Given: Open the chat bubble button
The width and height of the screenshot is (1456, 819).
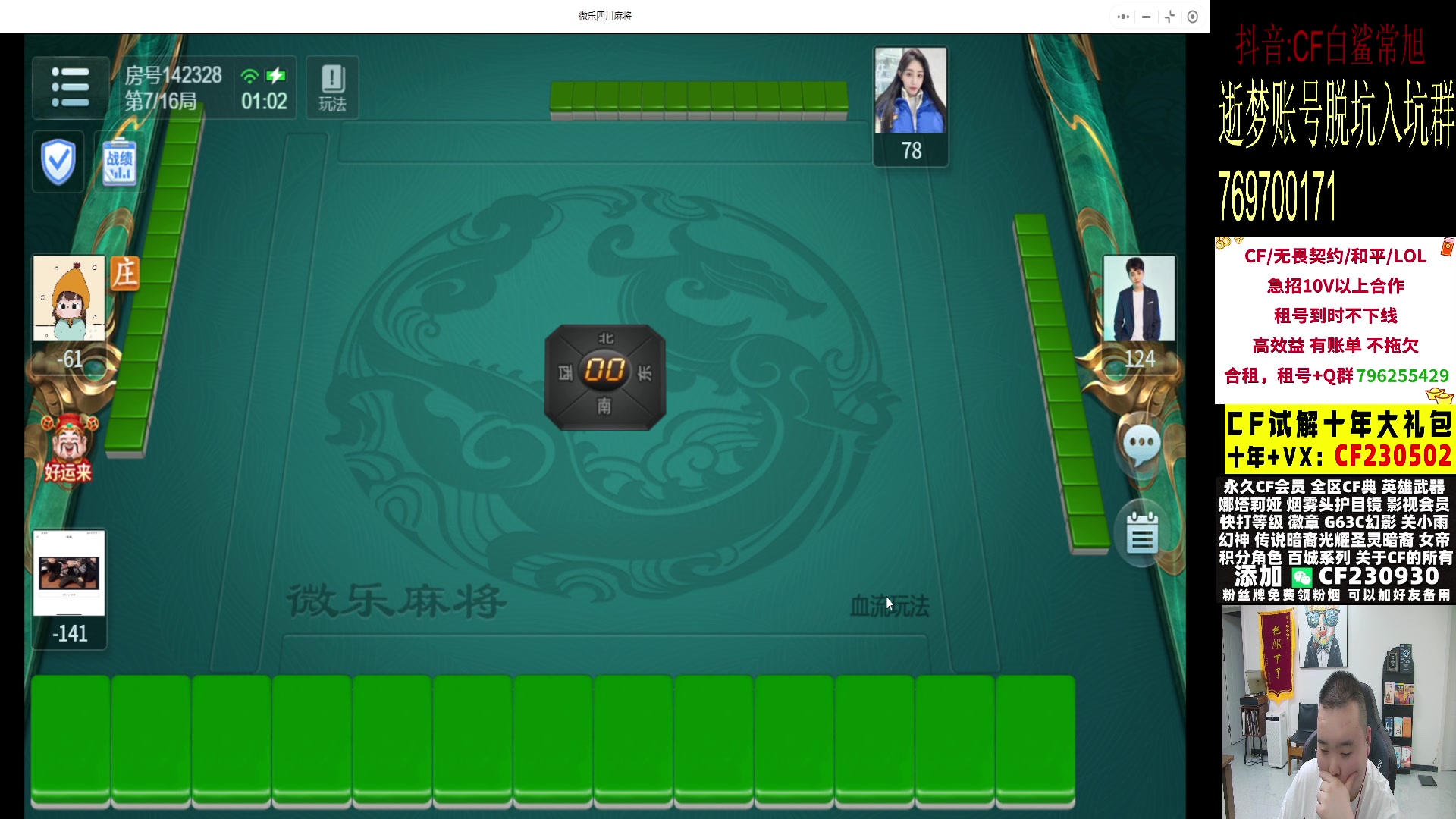Looking at the screenshot, I should click(1141, 444).
